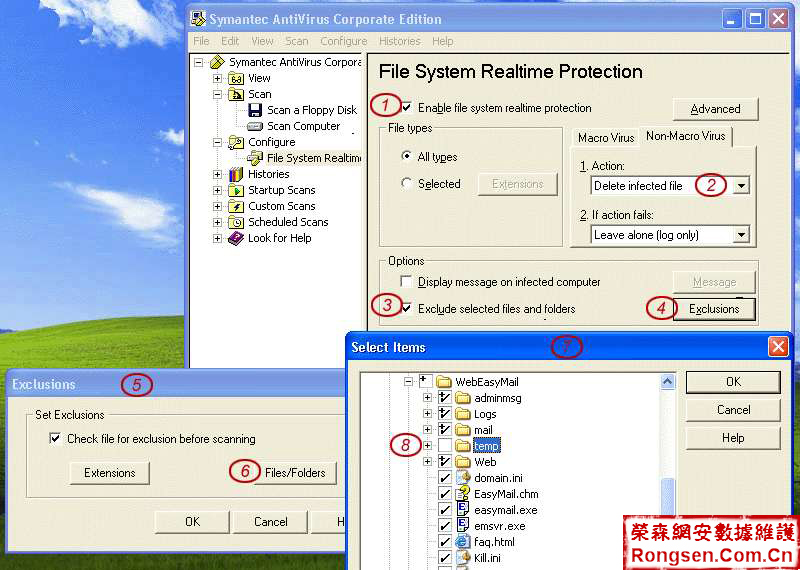
Task: Select the Scan Computer drive icon
Action: [x=255, y=126]
